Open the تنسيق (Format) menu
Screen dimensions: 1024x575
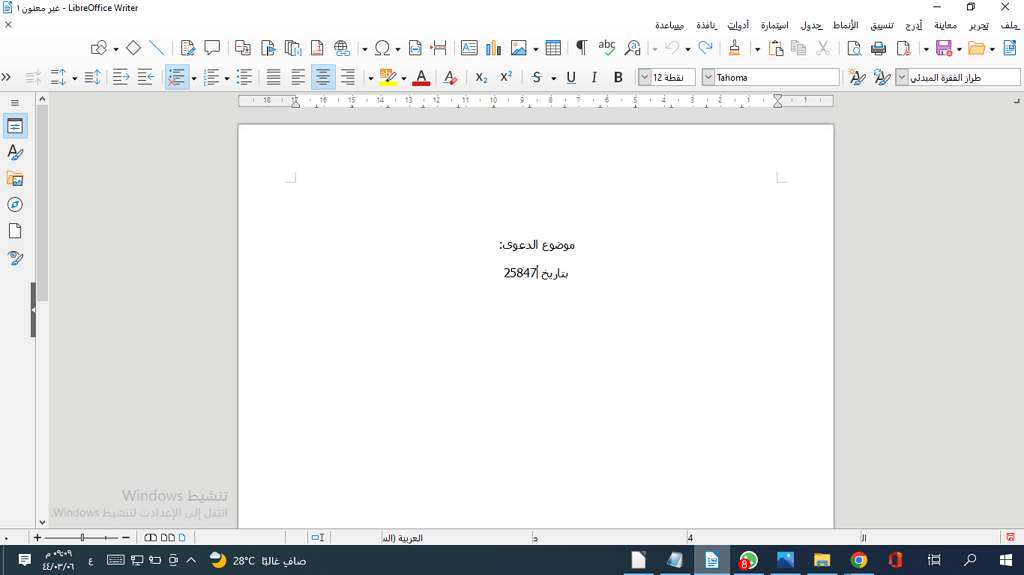(x=882, y=25)
